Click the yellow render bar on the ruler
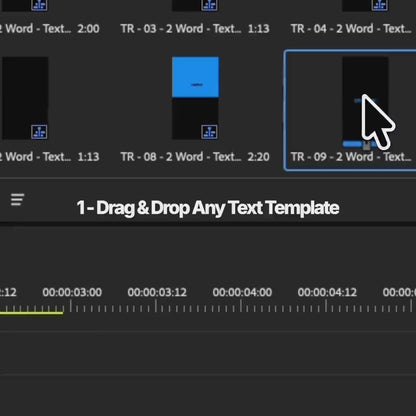This screenshot has width=416, height=416. (31, 313)
